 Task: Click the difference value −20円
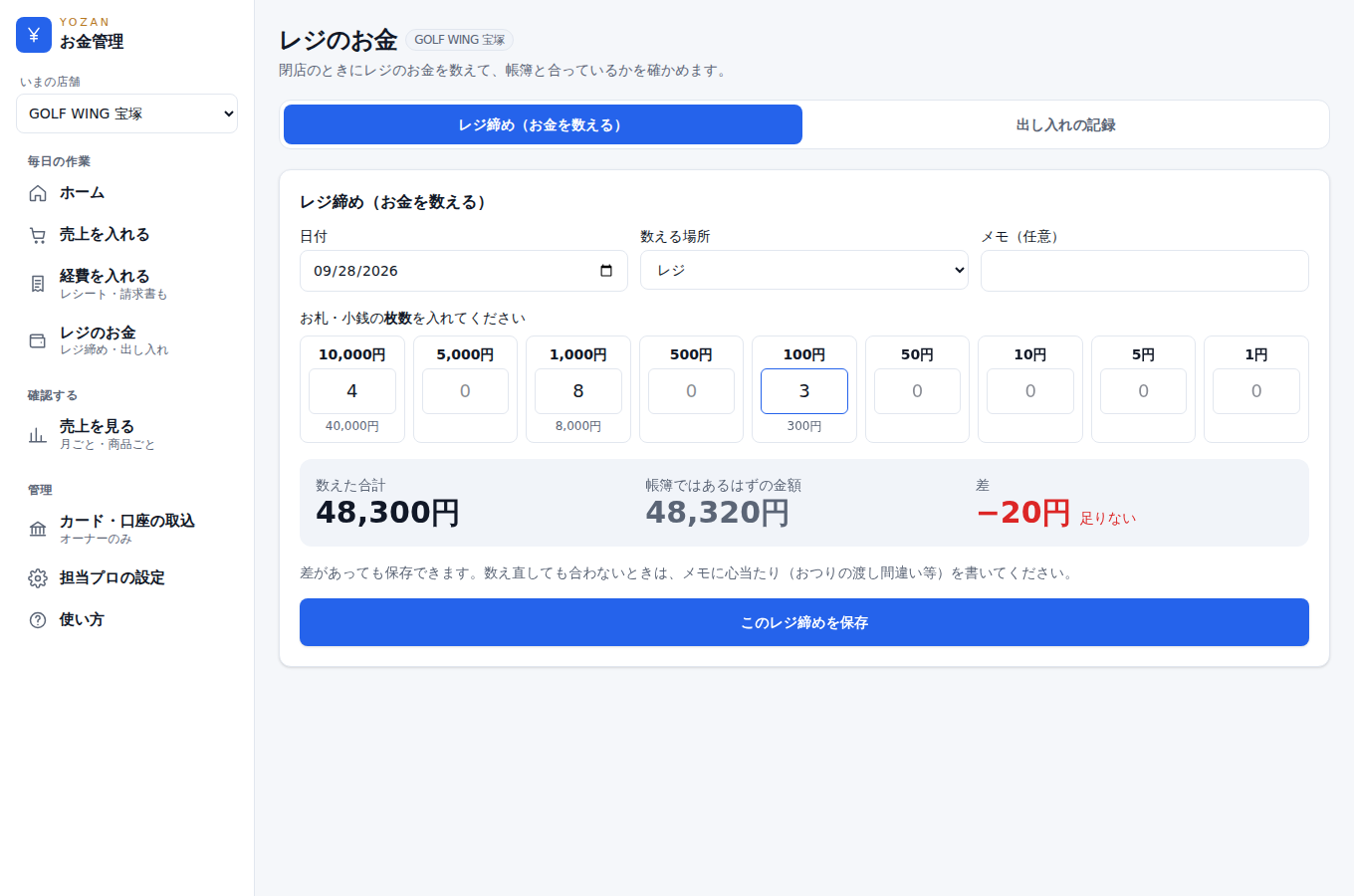coord(1023,513)
